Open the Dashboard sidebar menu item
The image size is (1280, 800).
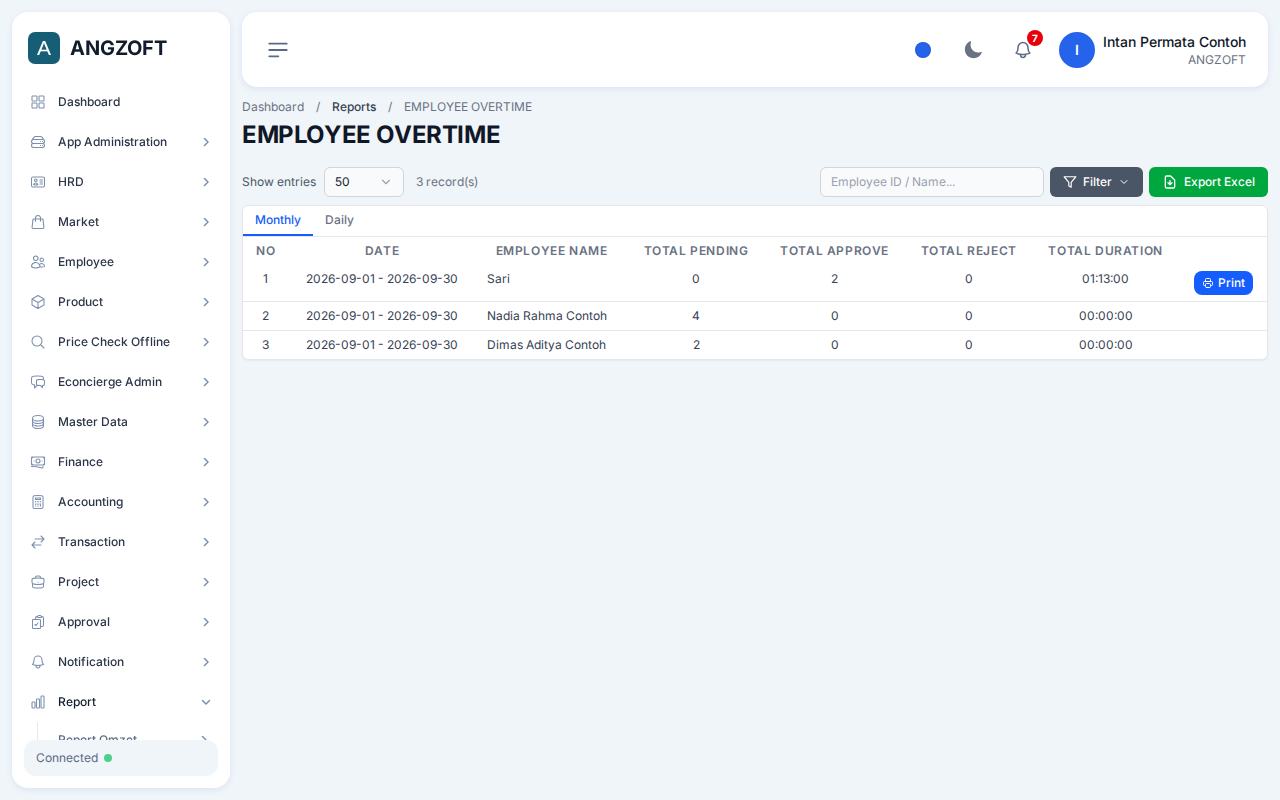click(121, 102)
